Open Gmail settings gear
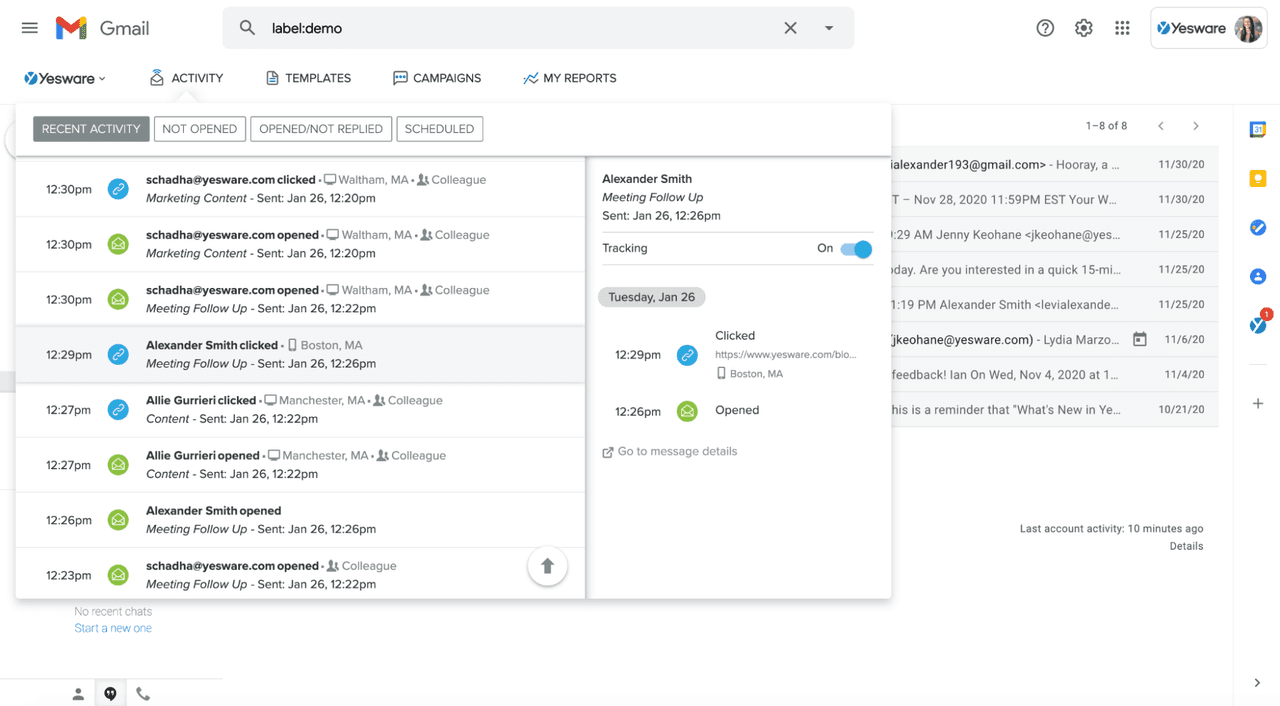 pos(1083,28)
